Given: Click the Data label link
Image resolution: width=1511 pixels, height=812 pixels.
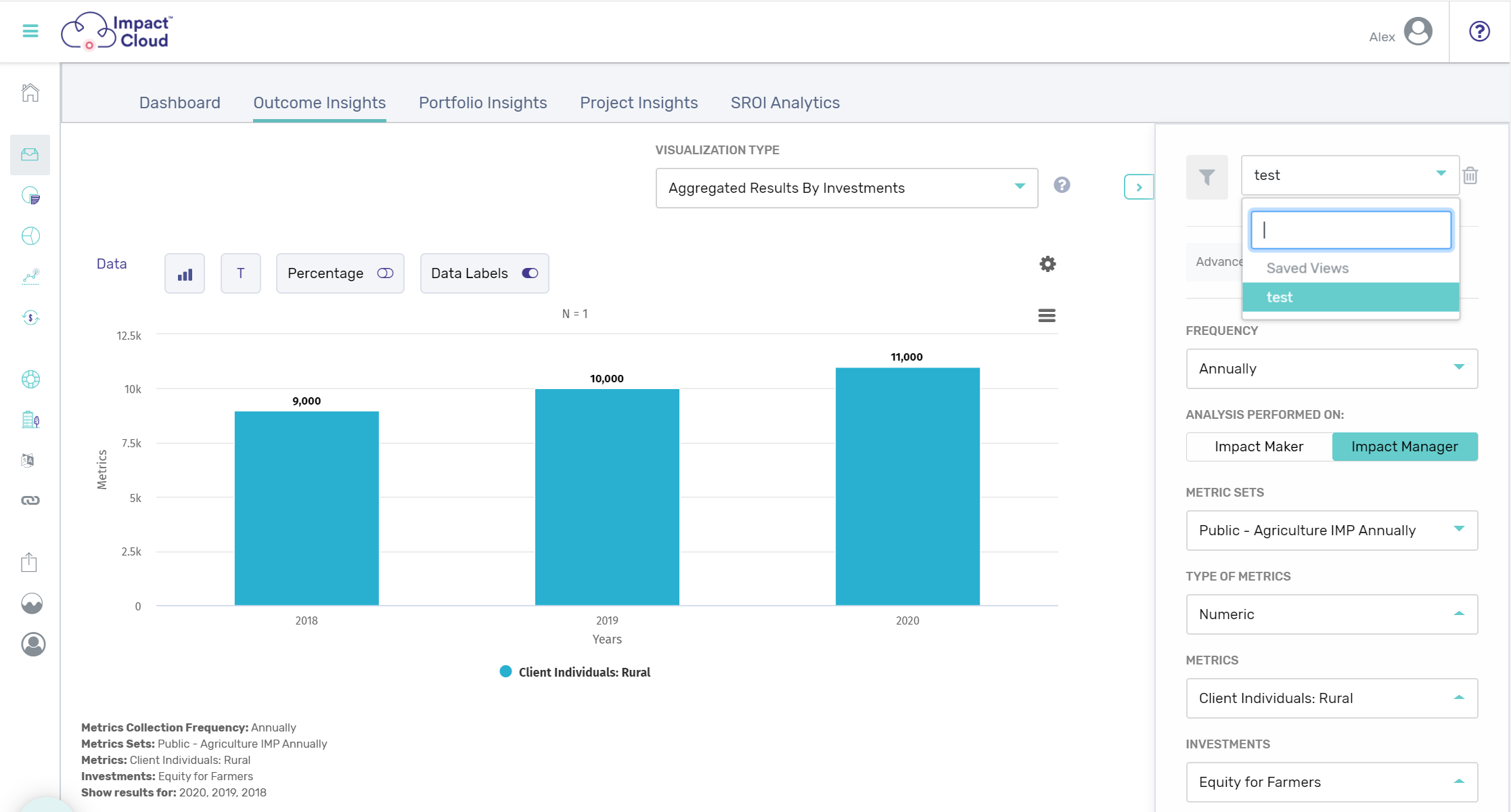Looking at the screenshot, I should coord(112,264).
